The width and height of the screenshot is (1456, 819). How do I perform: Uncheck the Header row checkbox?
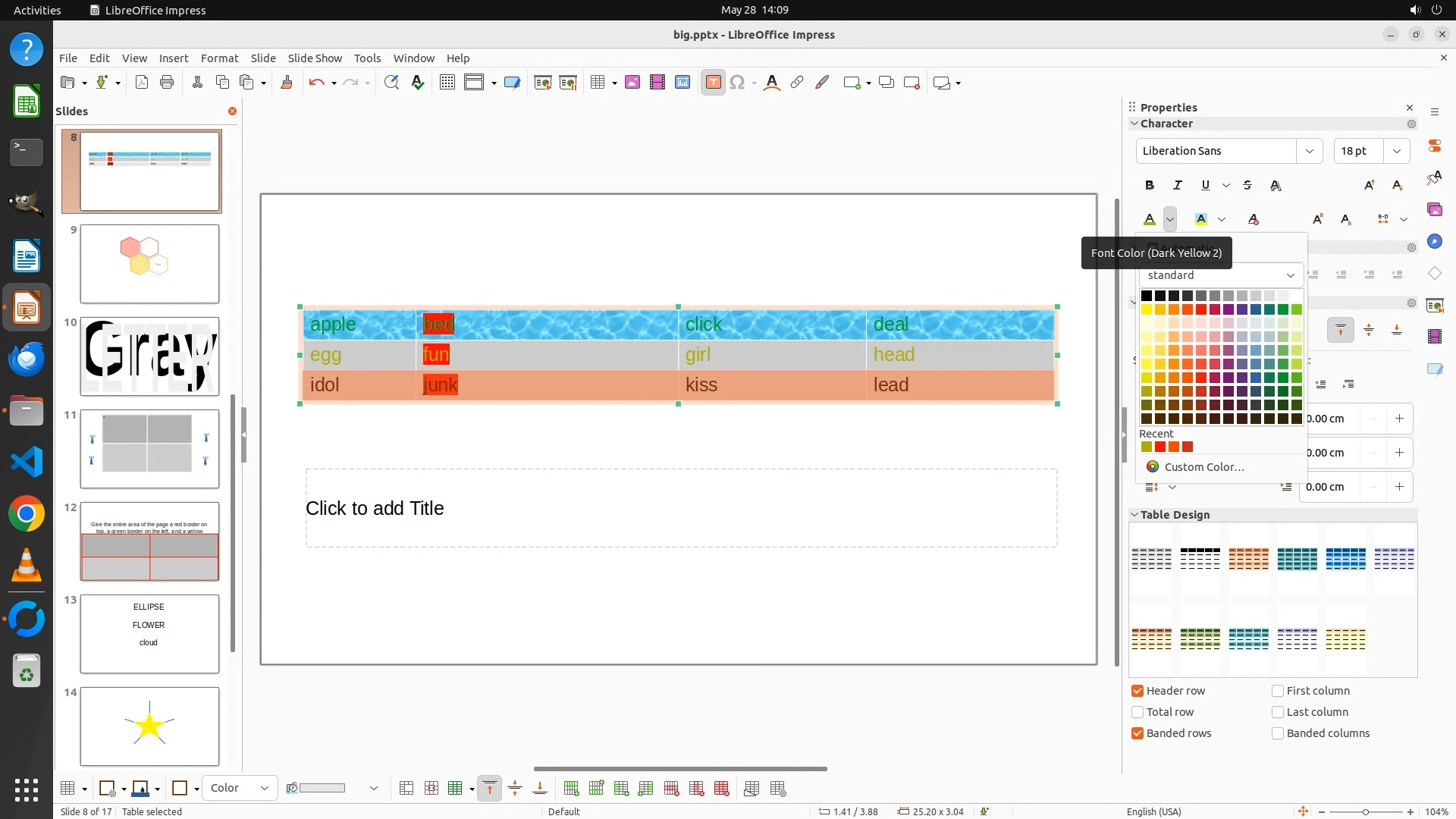pyautogui.click(x=1137, y=691)
